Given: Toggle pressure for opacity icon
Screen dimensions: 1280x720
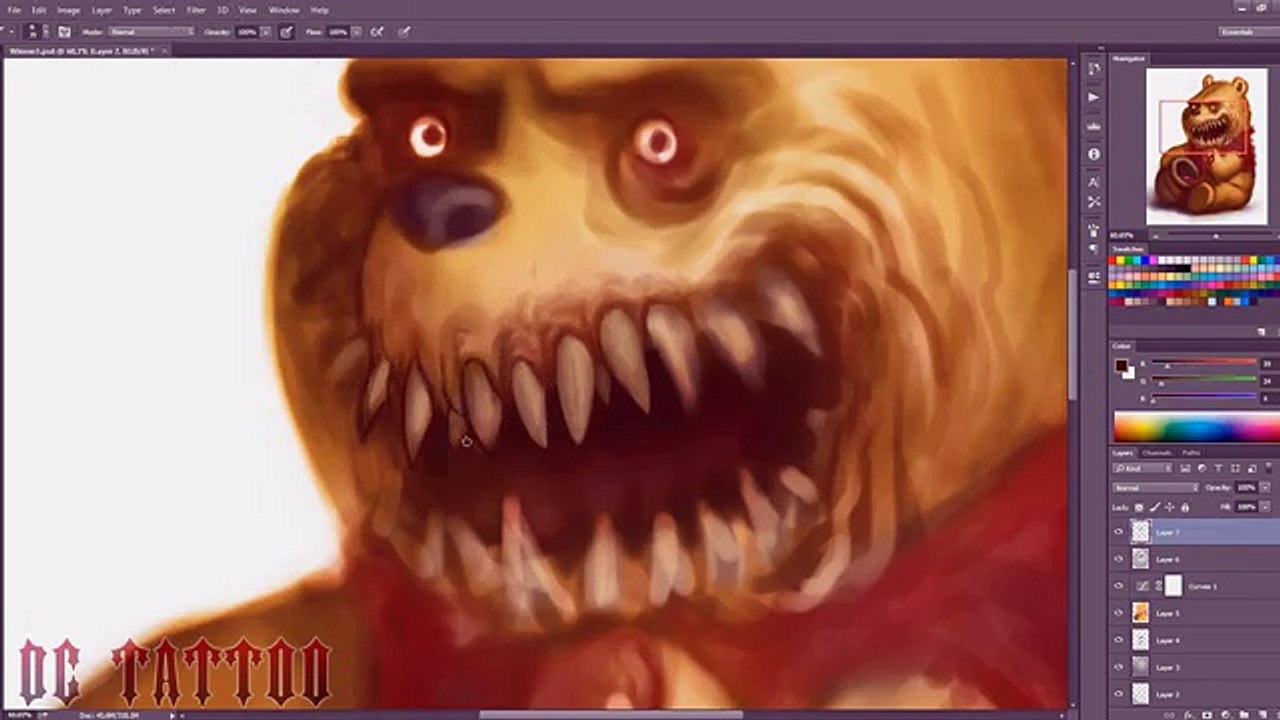Looking at the screenshot, I should (286, 32).
